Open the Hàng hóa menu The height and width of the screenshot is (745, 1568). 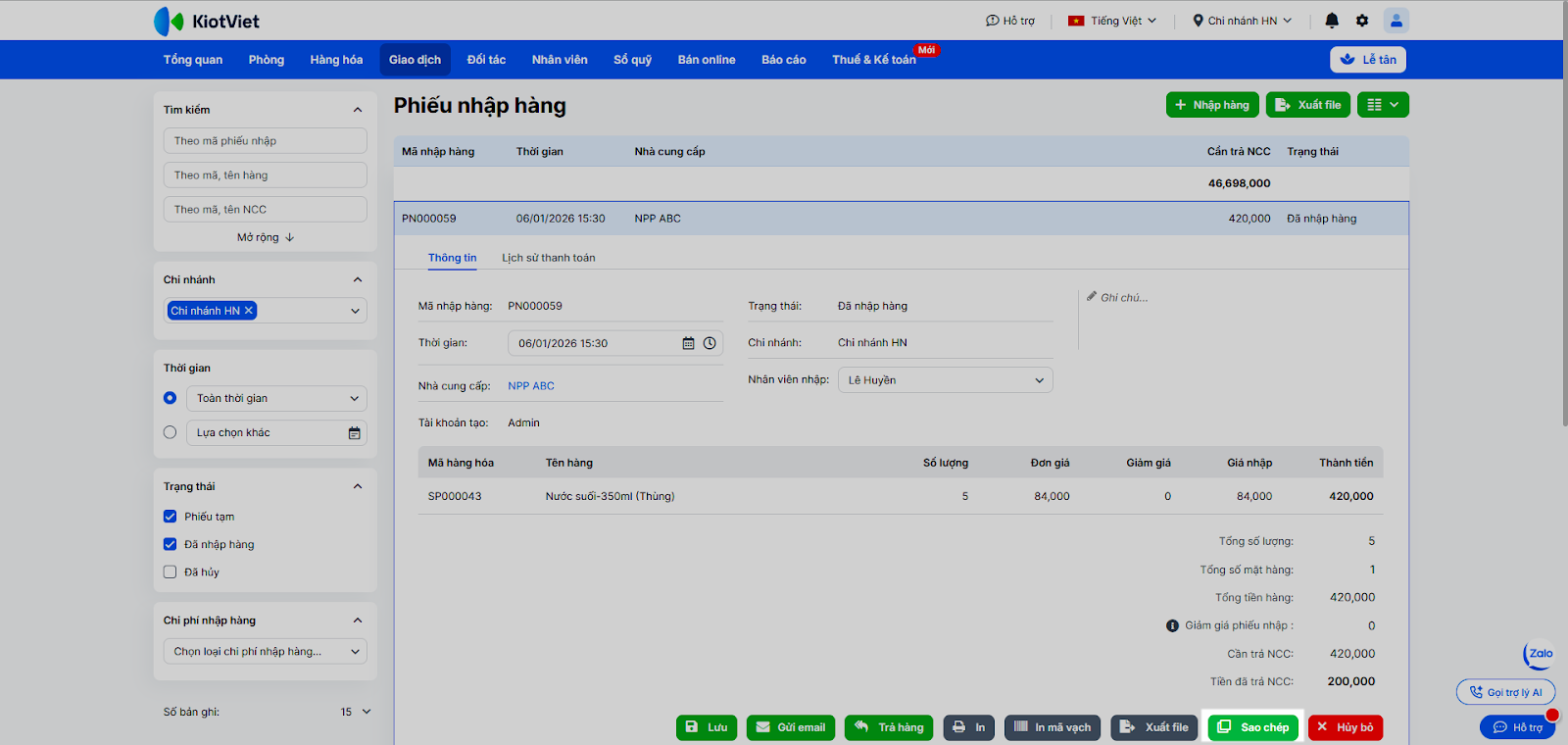[x=337, y=60]
